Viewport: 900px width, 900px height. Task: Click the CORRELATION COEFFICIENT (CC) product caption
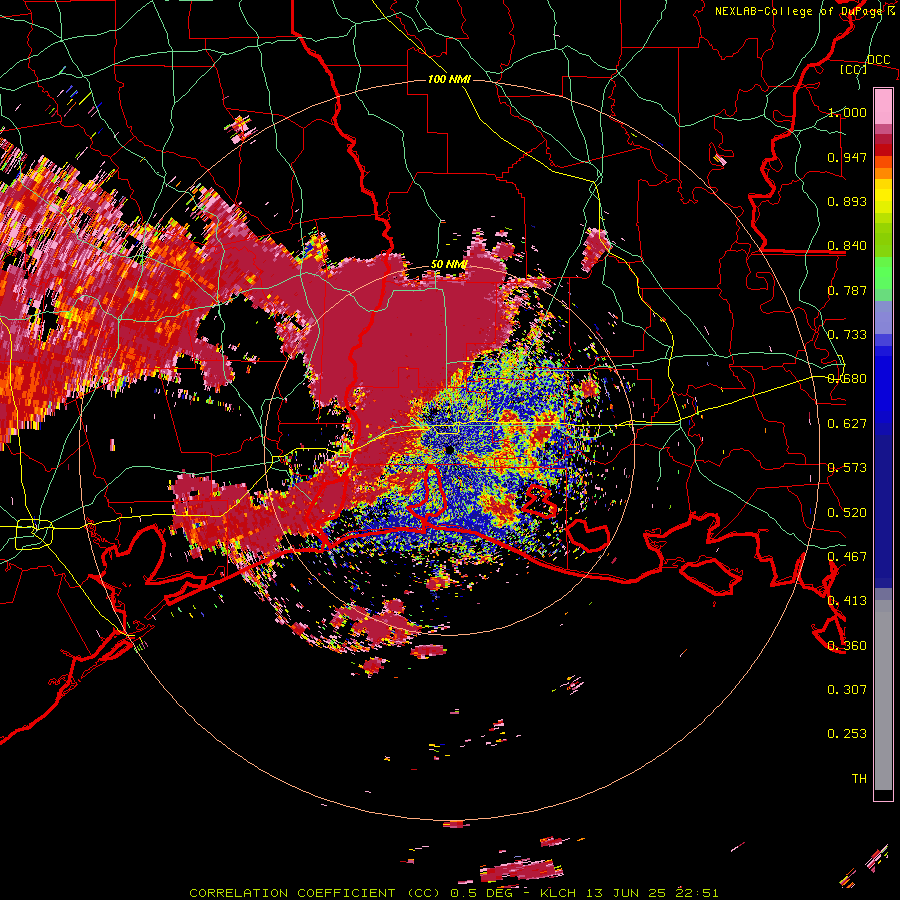click(315, 893)
